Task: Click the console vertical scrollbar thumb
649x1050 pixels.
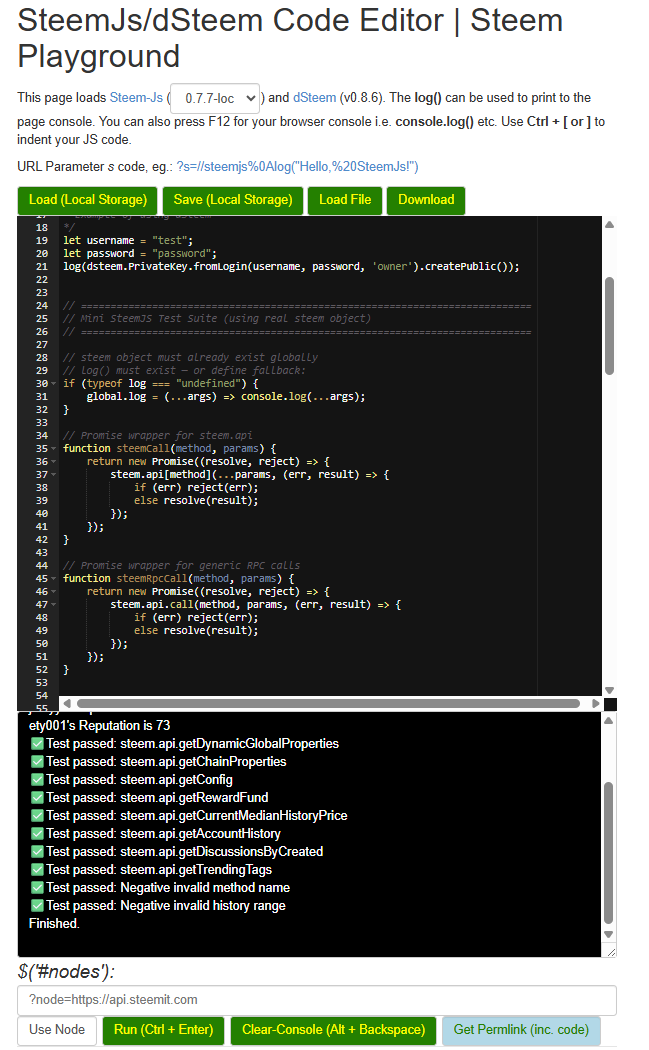Action: tap(609, 853)
